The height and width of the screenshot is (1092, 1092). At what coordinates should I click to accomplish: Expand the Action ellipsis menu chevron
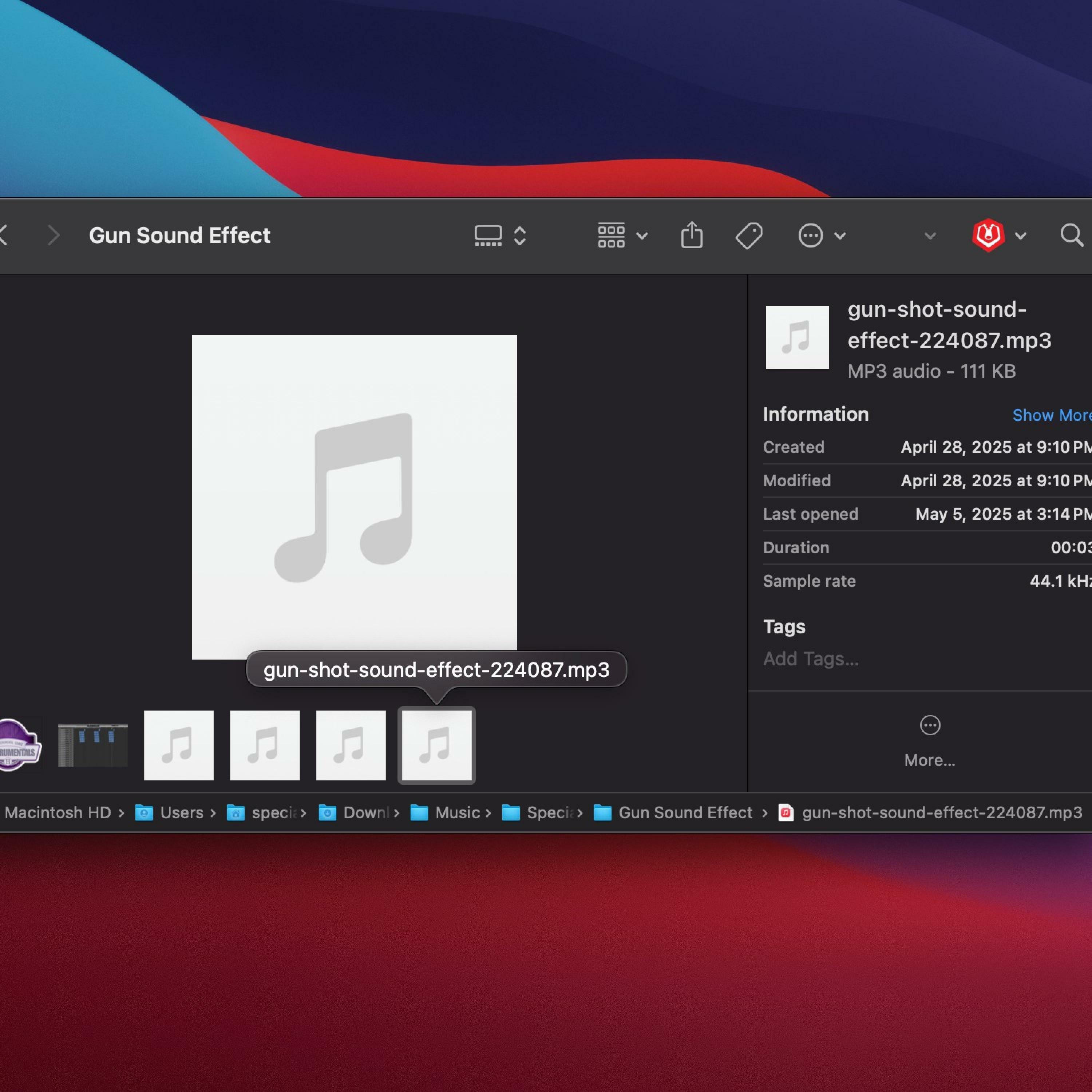tap(840, 235)
